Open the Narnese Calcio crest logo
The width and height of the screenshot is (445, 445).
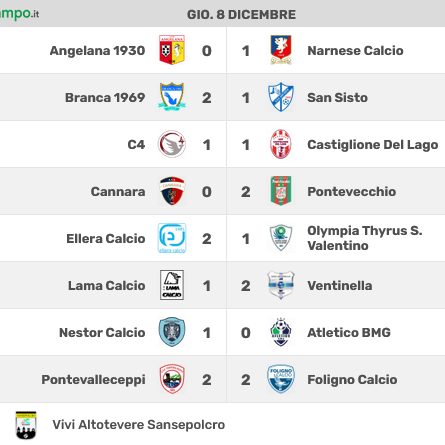coord(281,50)
